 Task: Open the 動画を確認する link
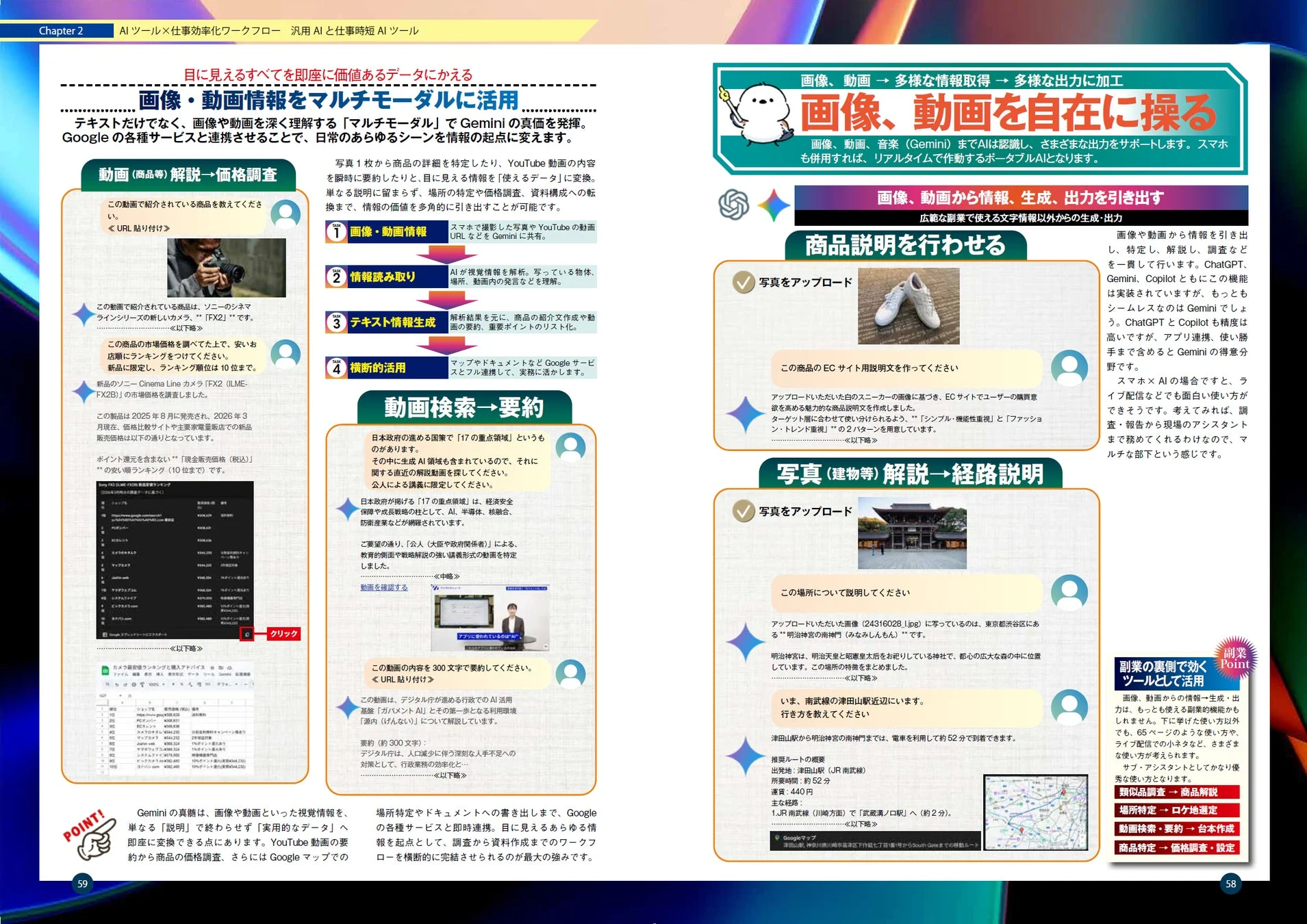385,587
